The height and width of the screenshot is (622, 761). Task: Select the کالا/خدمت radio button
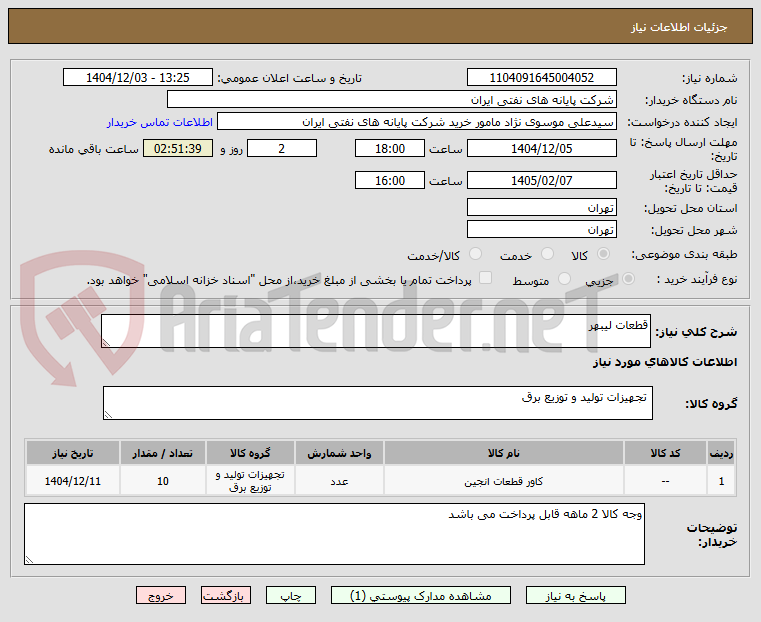tap(475, 254)
